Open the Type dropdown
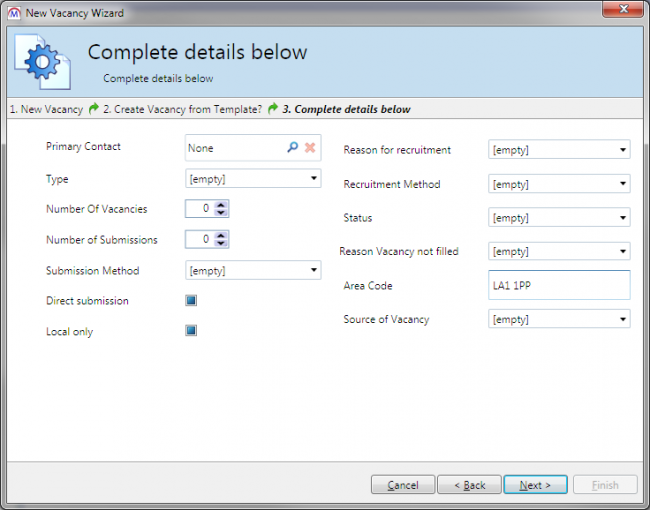The height and width of the screenshot is (510, 650). (313, 179)
